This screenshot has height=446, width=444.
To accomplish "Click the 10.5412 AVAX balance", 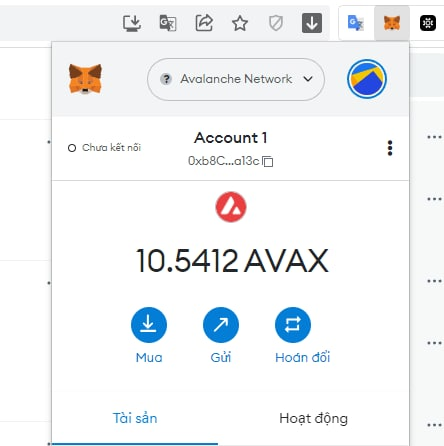I will (x=232, y=260).
